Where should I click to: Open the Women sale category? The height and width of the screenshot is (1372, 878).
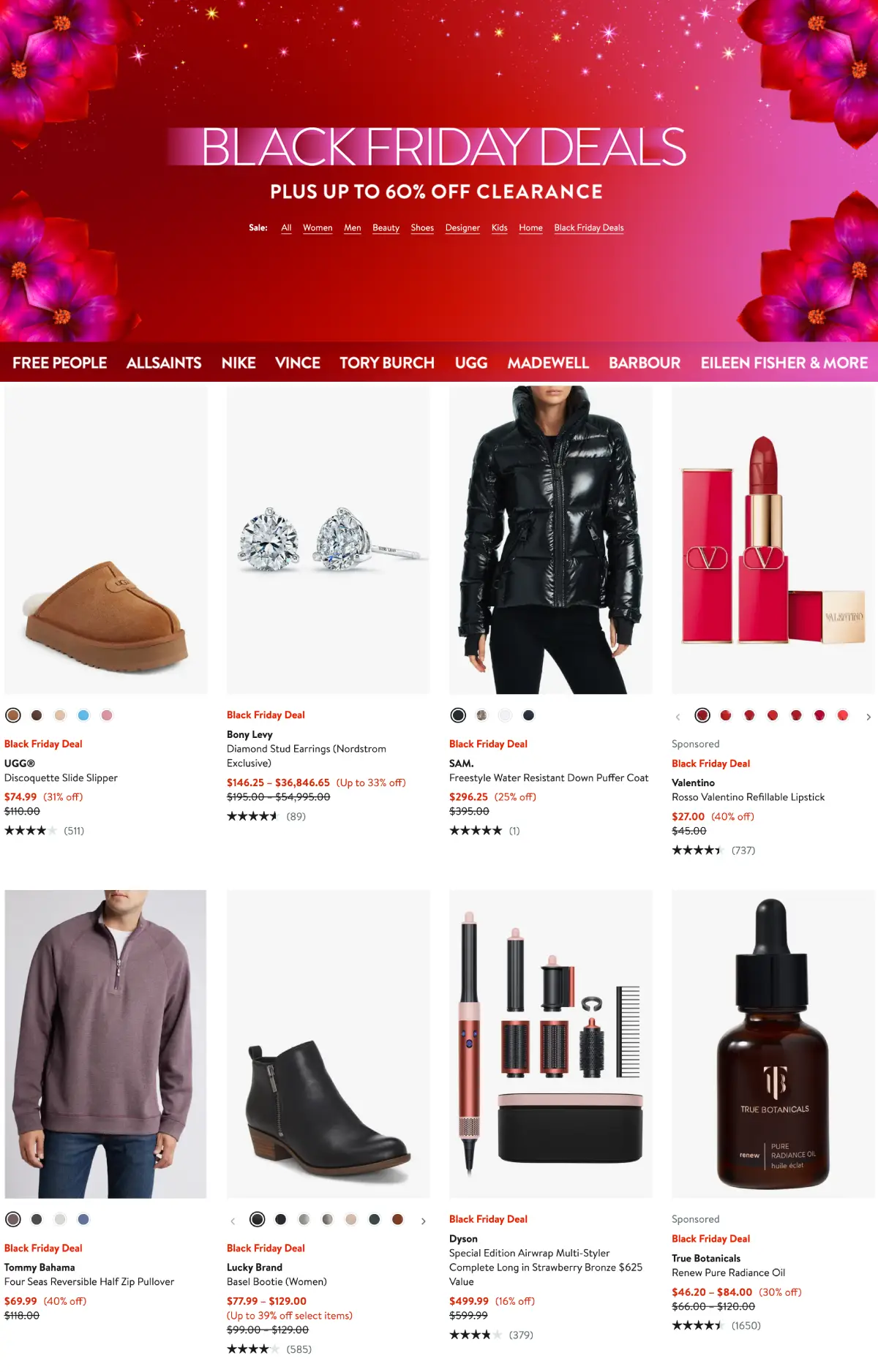318,227
